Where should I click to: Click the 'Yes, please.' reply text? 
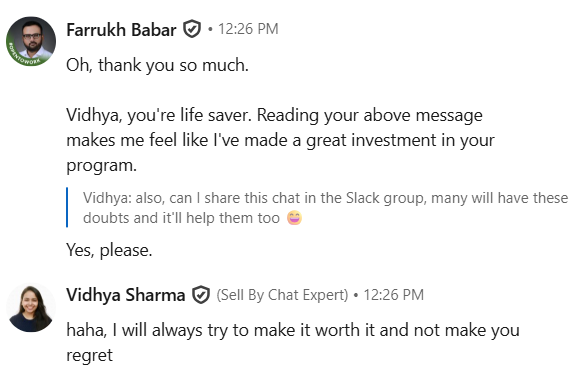(x=109, y=250)
